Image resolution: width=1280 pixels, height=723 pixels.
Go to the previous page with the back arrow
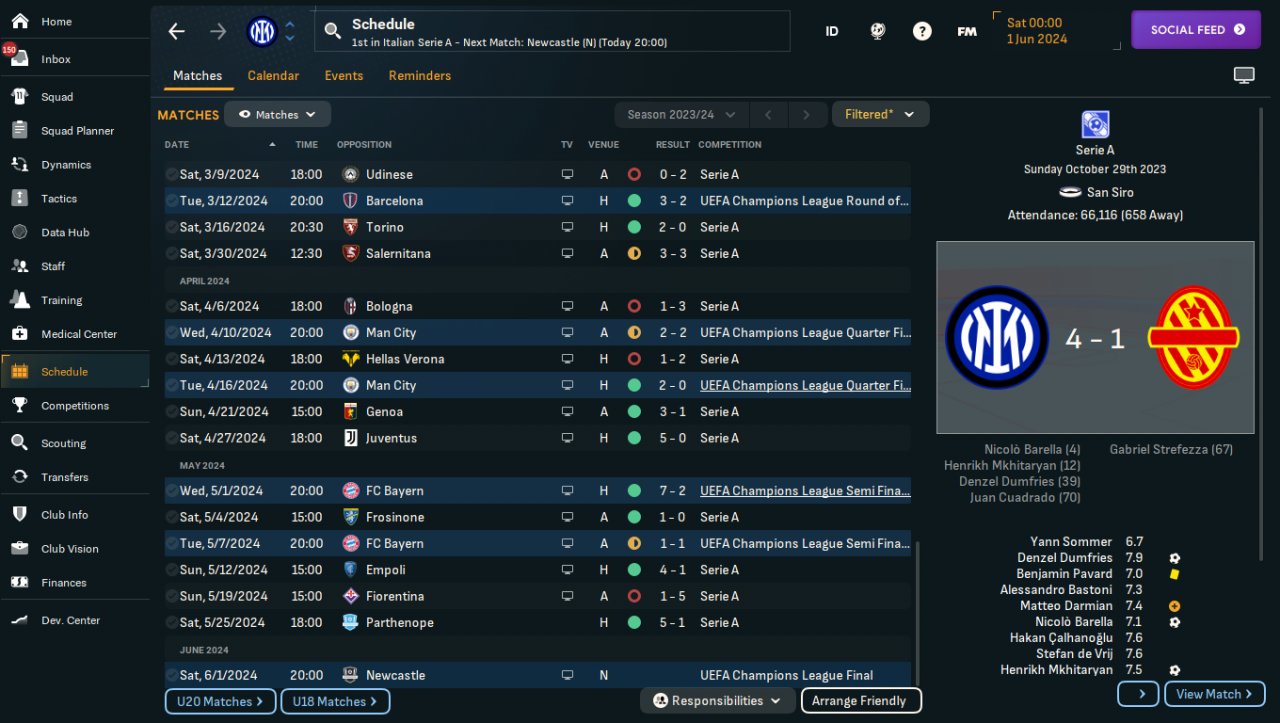pos(177,31)
